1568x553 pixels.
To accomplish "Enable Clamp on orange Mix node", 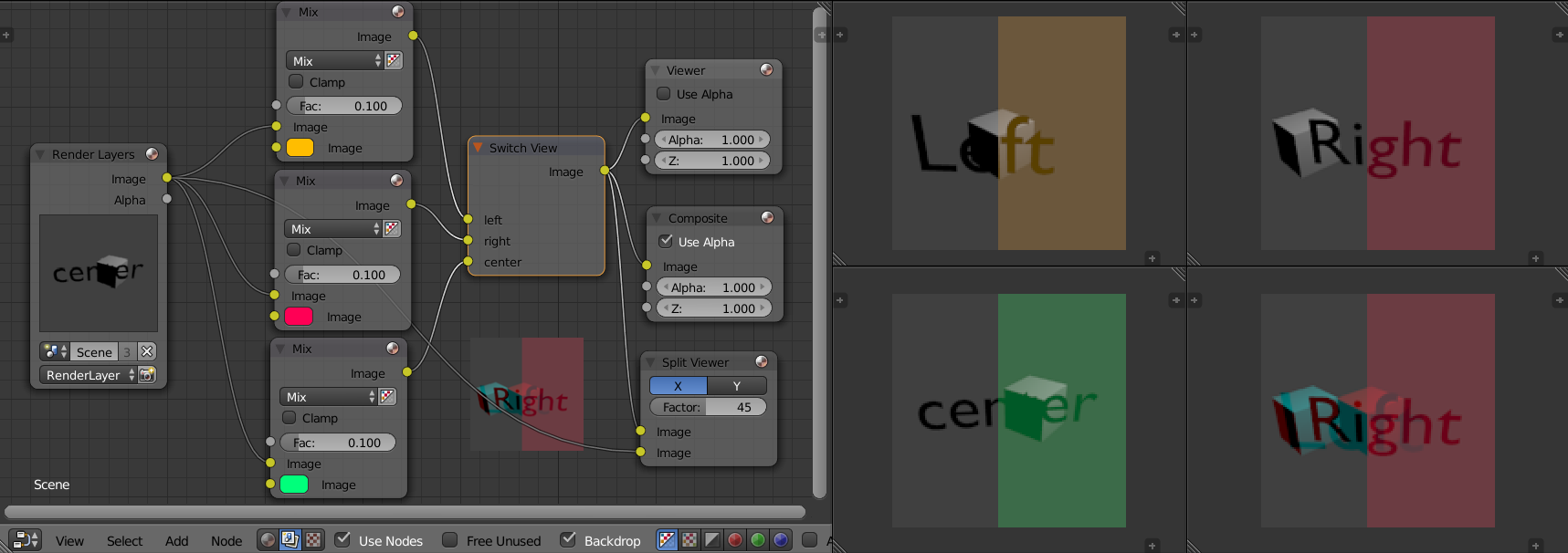I will (x=296, y=82).
